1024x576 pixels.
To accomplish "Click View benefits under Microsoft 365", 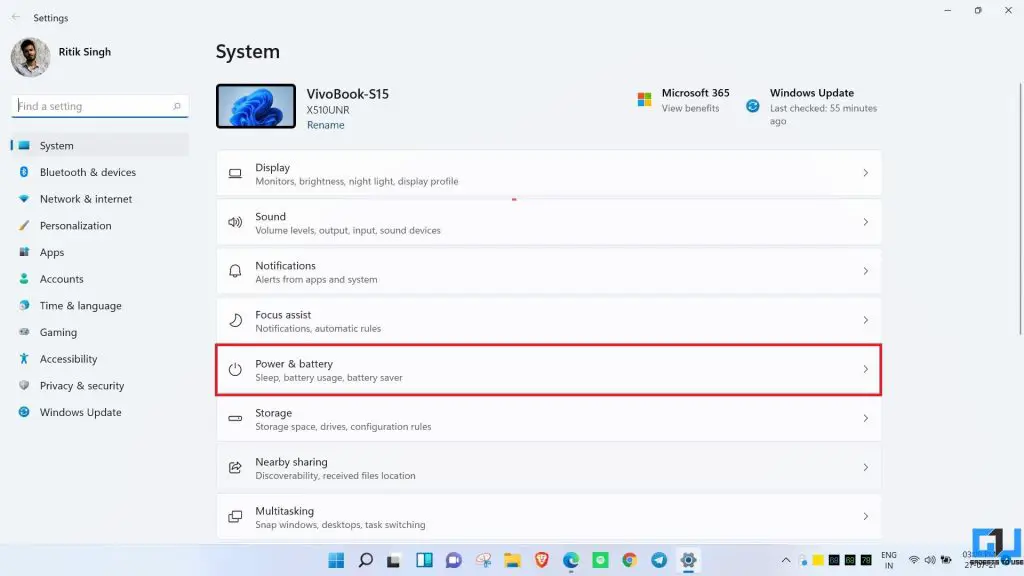I will point(692,107).
